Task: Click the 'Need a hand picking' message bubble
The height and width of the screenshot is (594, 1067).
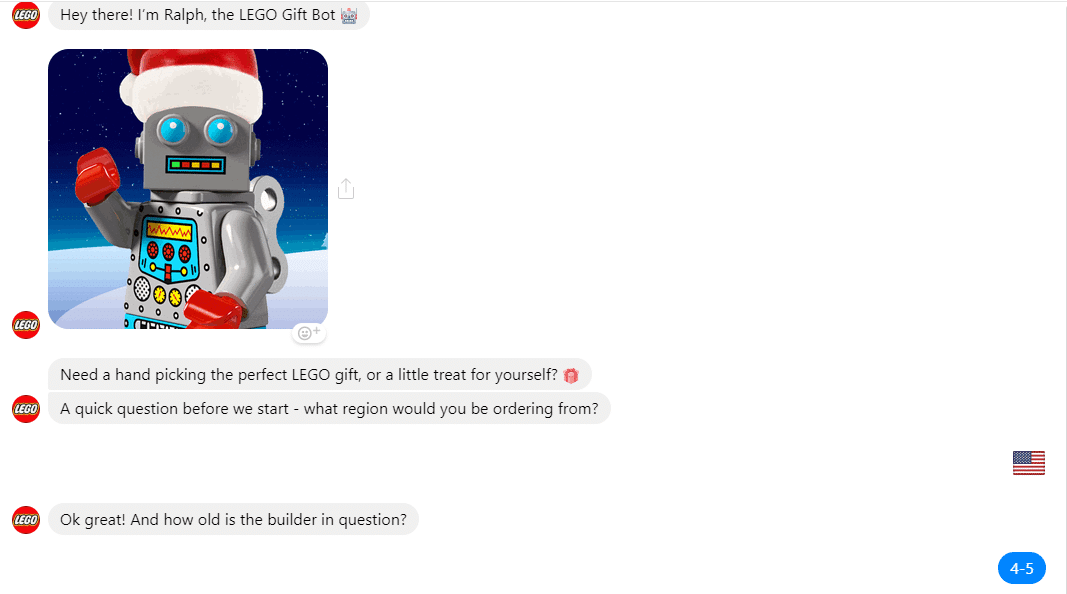Action: pyautogui.click(x=319, y=374)
